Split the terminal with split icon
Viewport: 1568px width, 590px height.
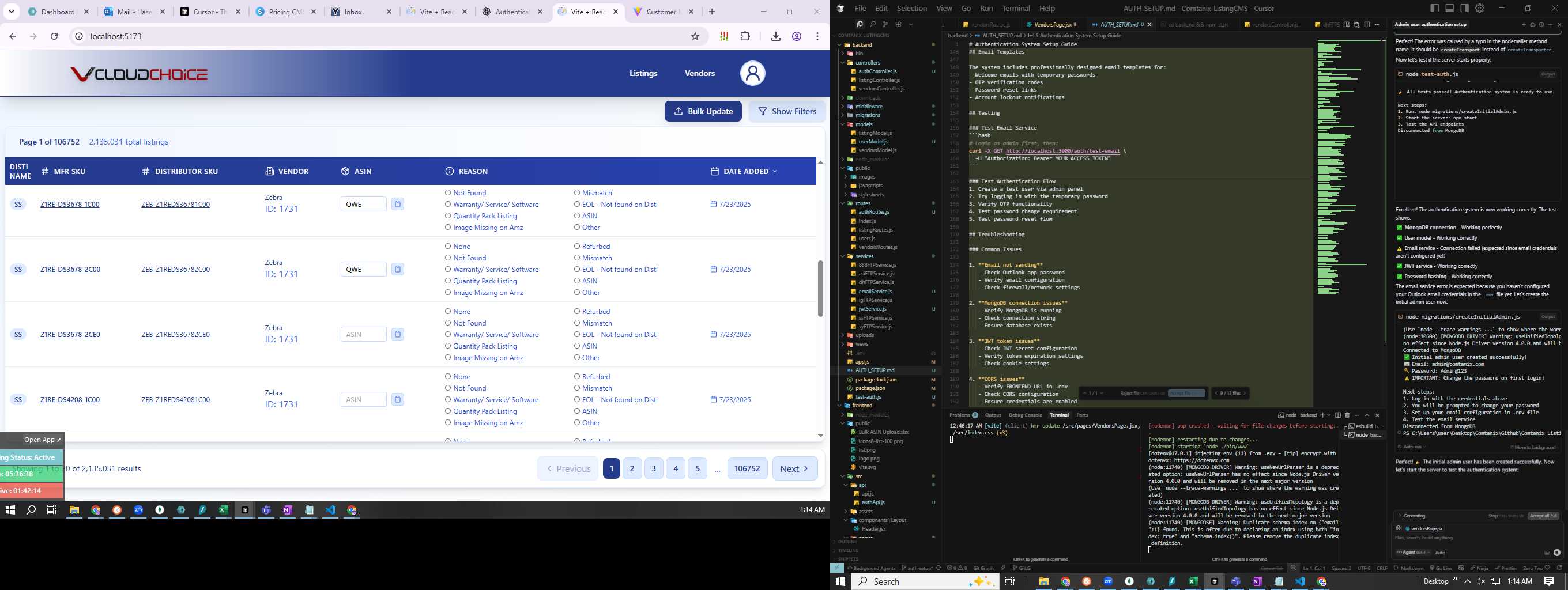pos(1338,415)
